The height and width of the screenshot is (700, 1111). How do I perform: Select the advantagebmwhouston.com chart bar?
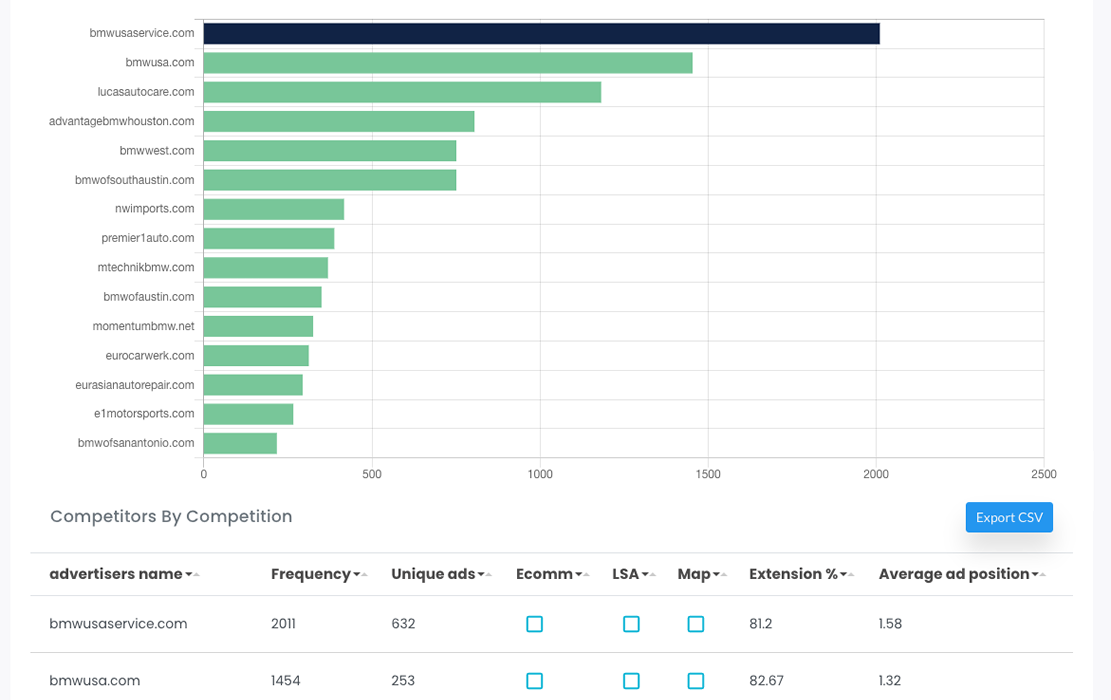click(x=339, y=121)
